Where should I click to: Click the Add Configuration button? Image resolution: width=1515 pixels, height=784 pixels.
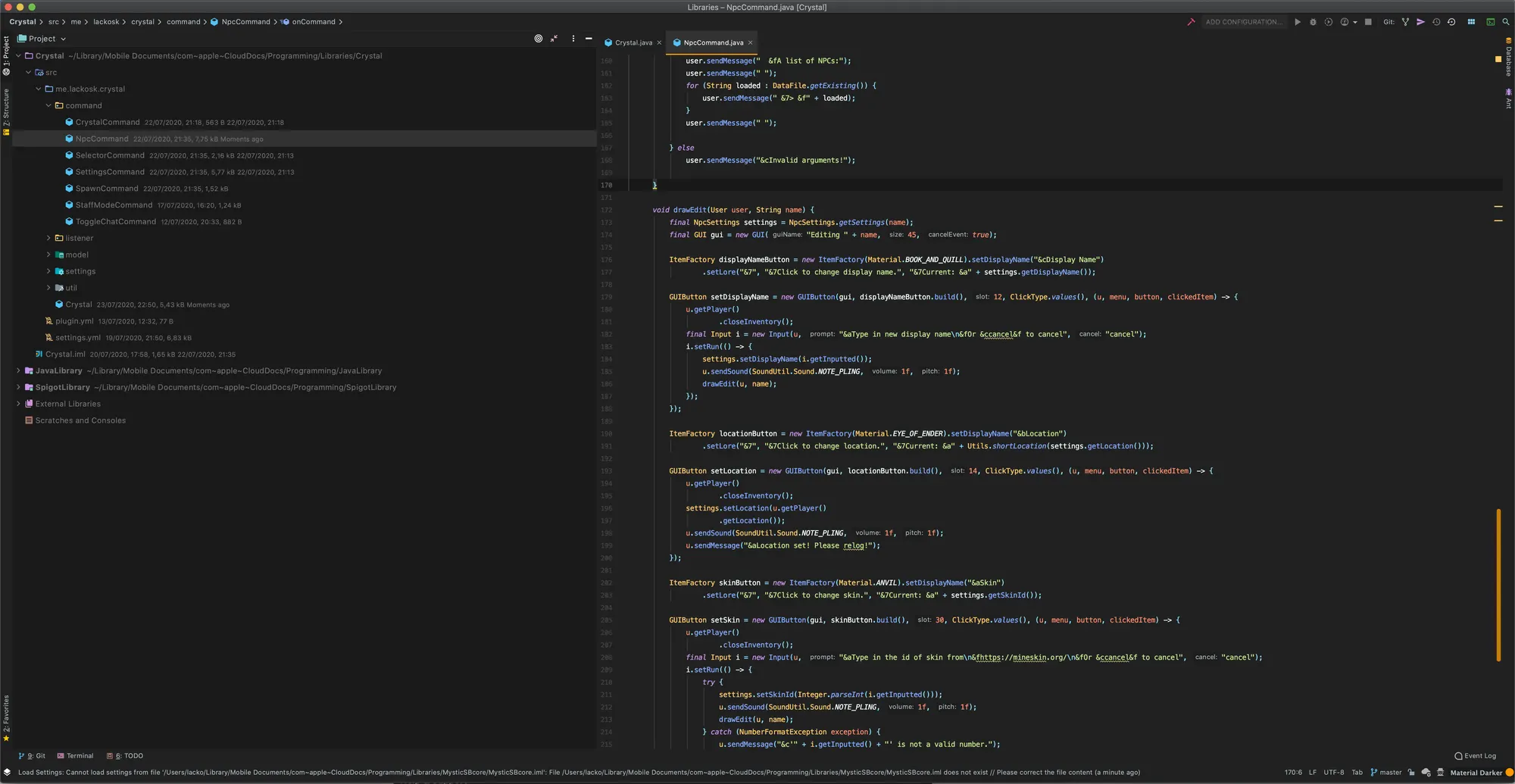1243,22
